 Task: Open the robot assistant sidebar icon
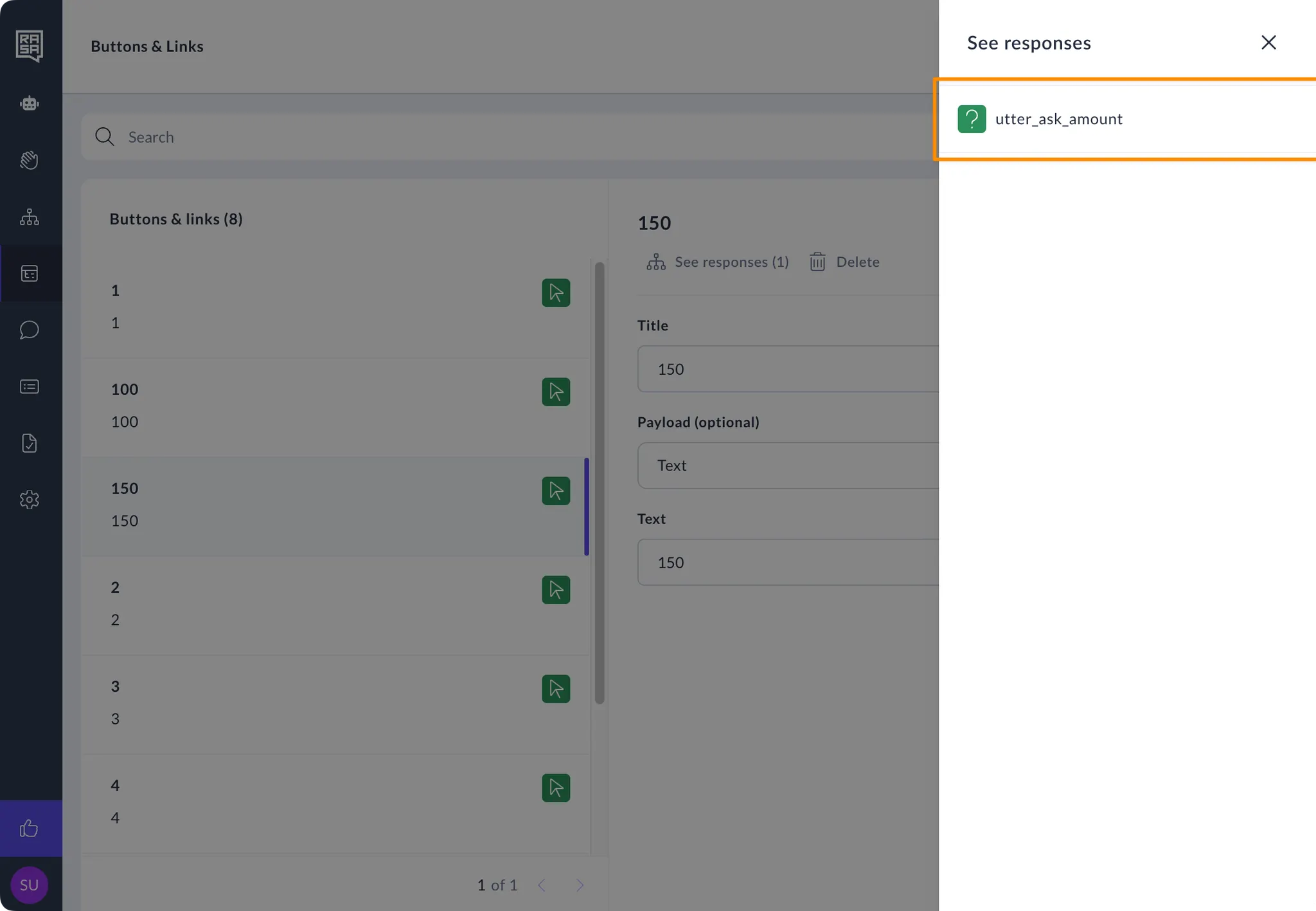[30, 103]
